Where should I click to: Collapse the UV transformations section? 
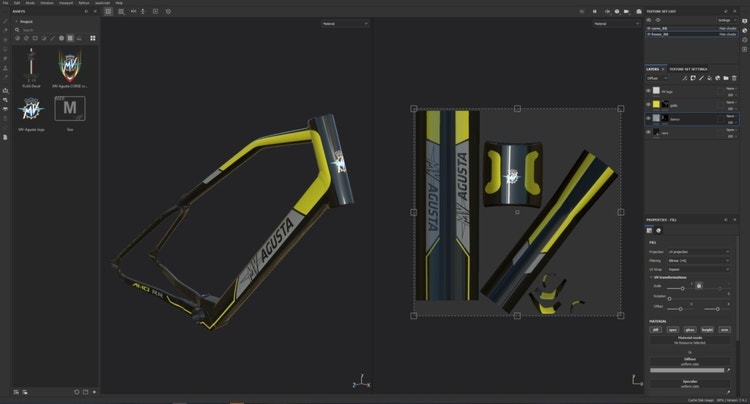point(651,277)
